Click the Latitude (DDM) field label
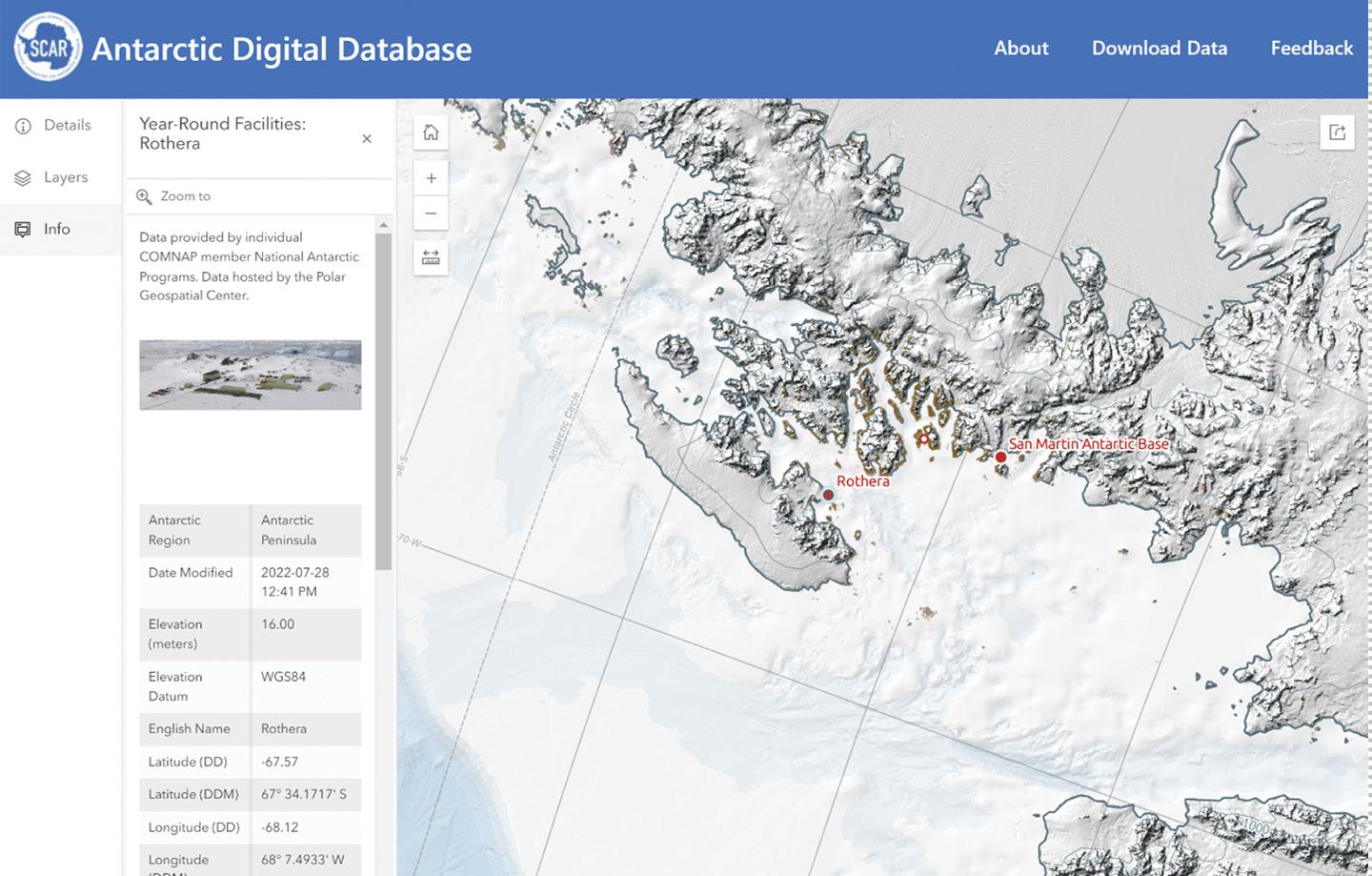The width and height of the screenshot is (1372, 876). 193,794
